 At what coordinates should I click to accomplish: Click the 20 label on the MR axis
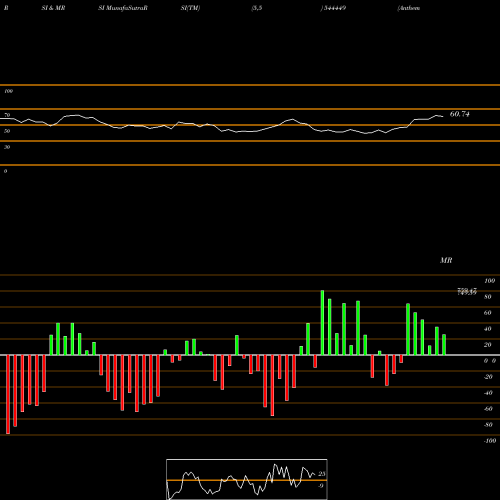click(x=488, y=345)
